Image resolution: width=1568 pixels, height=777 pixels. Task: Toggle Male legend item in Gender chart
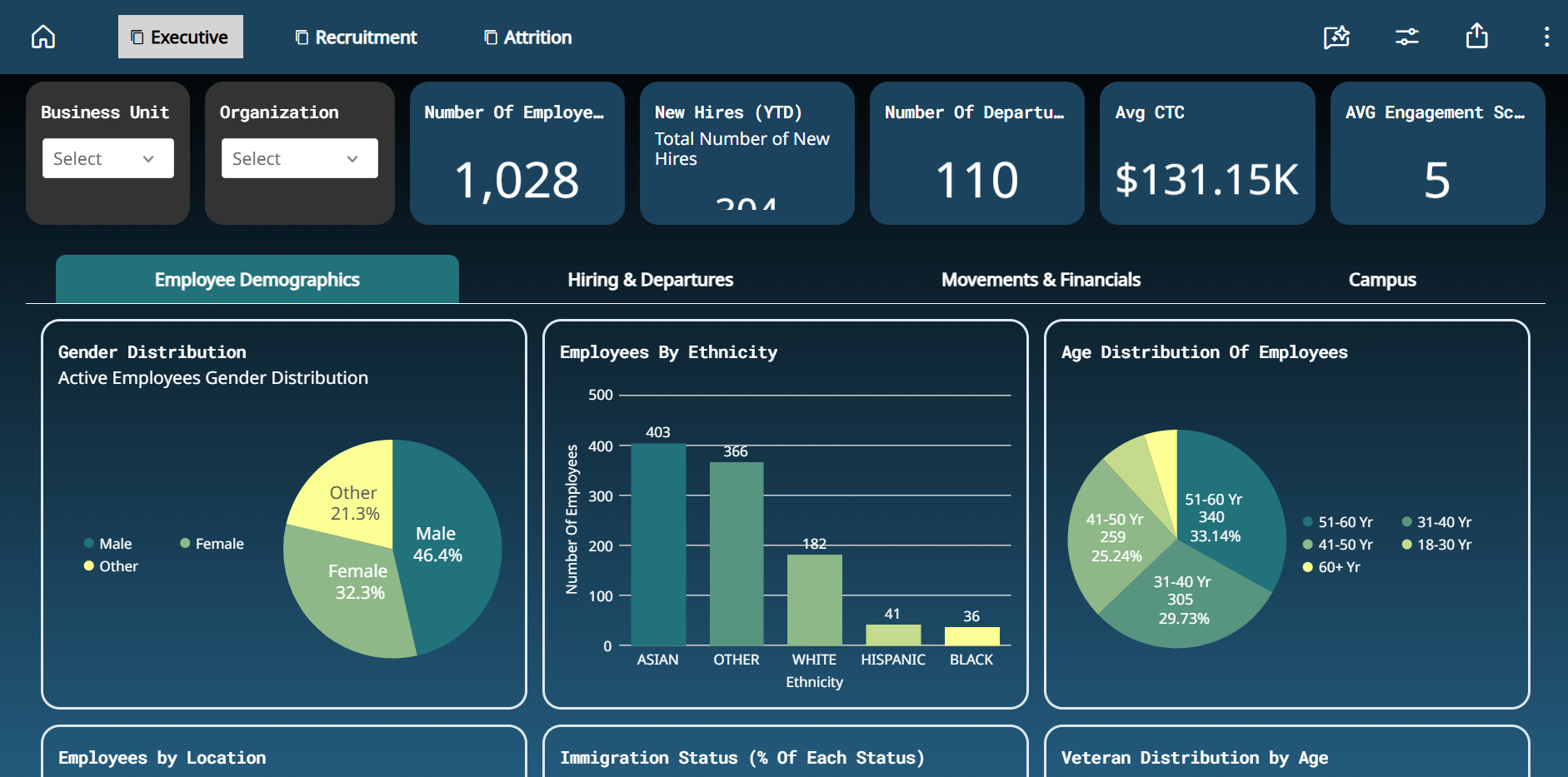coord(108,543)
